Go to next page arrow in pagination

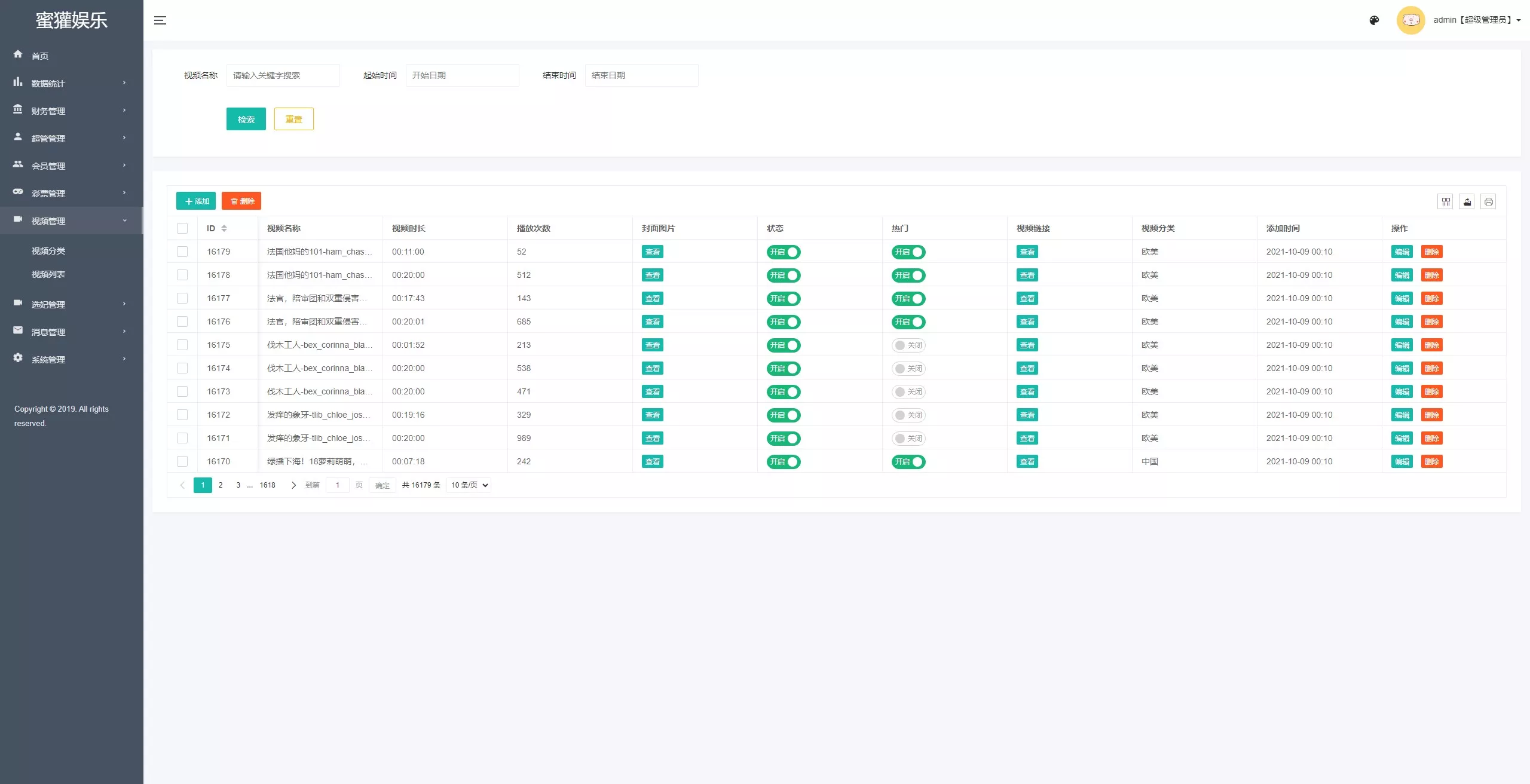point(293,485)
